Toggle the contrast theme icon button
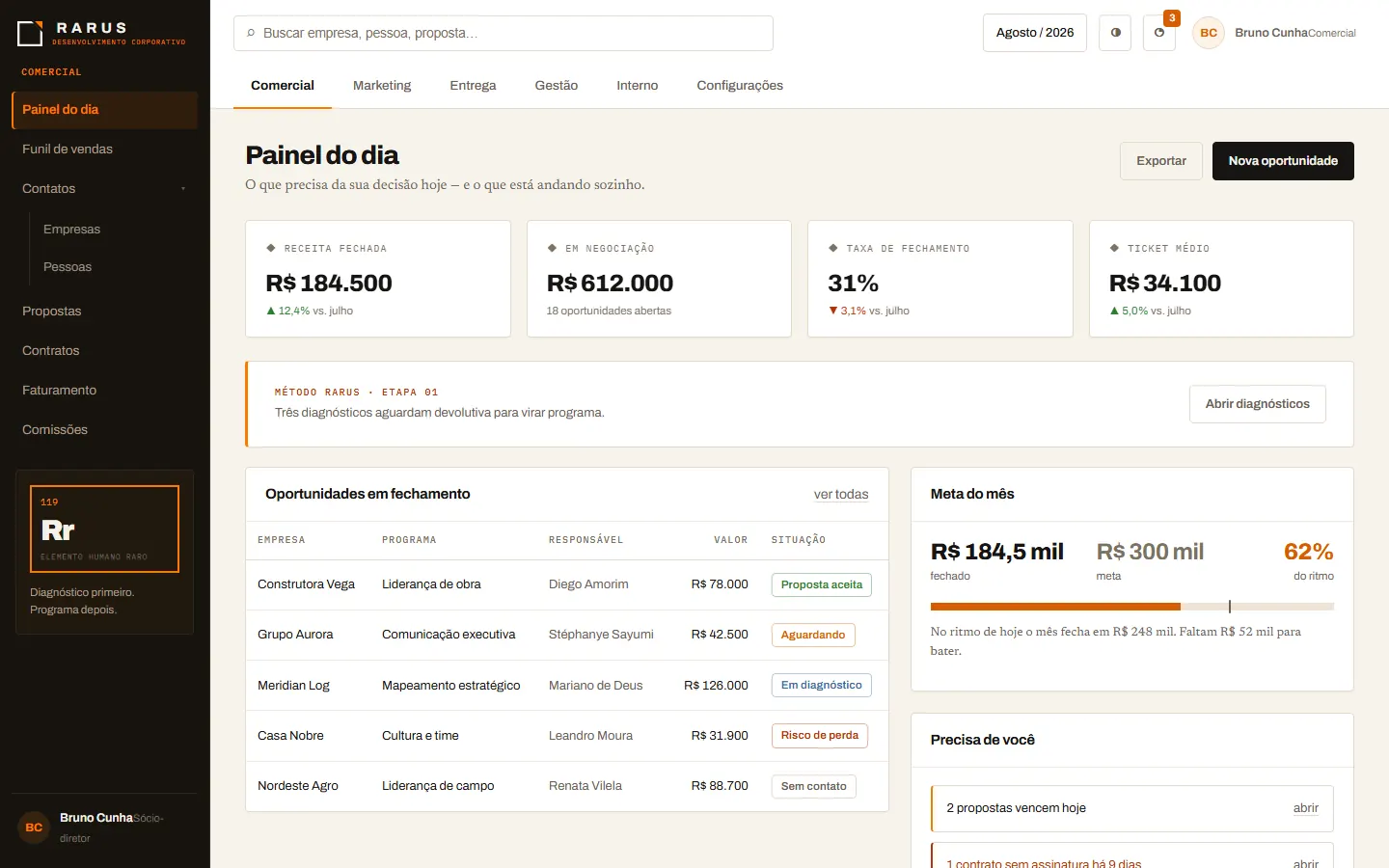Viewport: 1389px width, 868px height. [1115, 33]
